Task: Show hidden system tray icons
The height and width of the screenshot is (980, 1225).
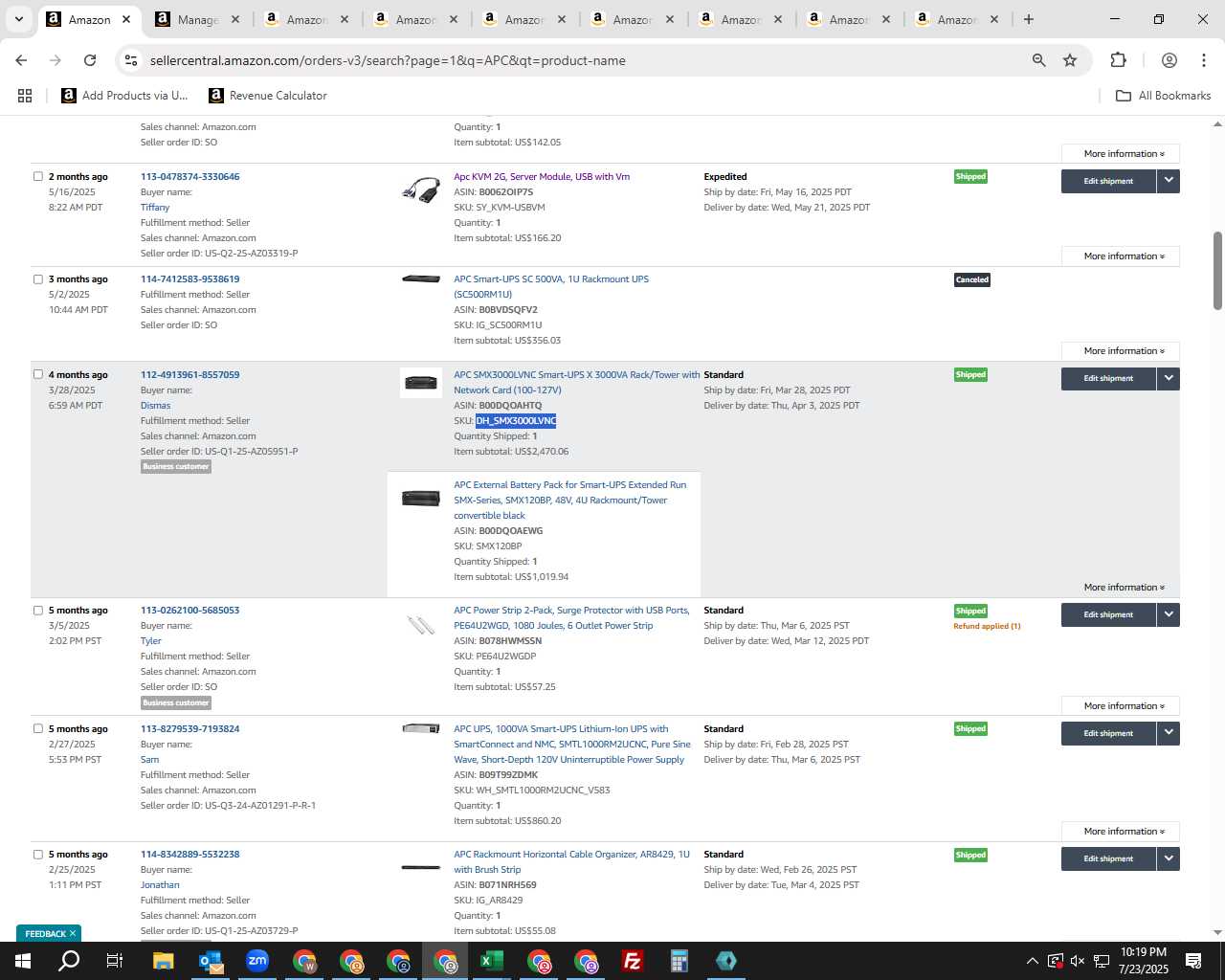Action: [1032, 961]
